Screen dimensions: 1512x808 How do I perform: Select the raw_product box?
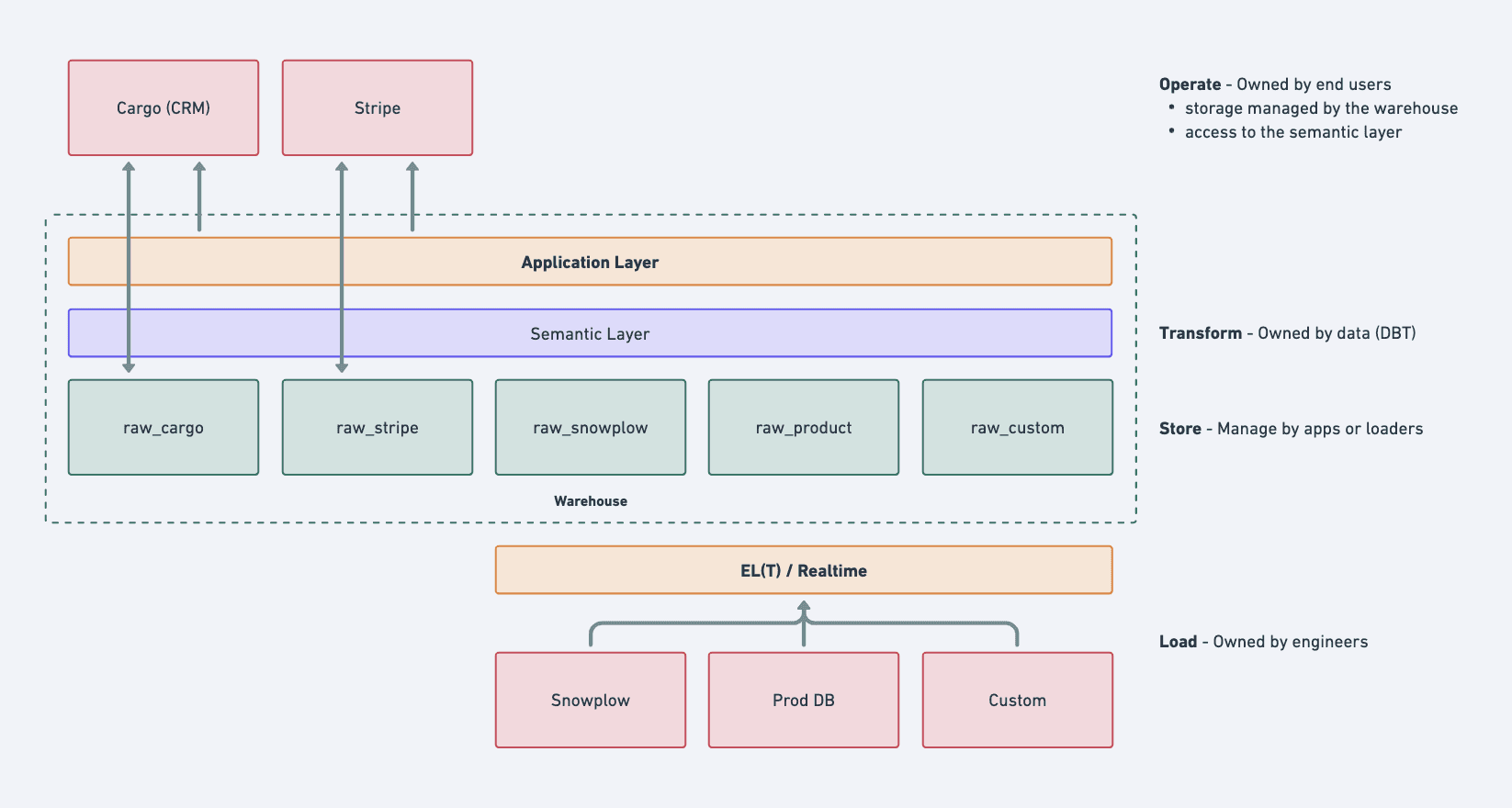804,427
